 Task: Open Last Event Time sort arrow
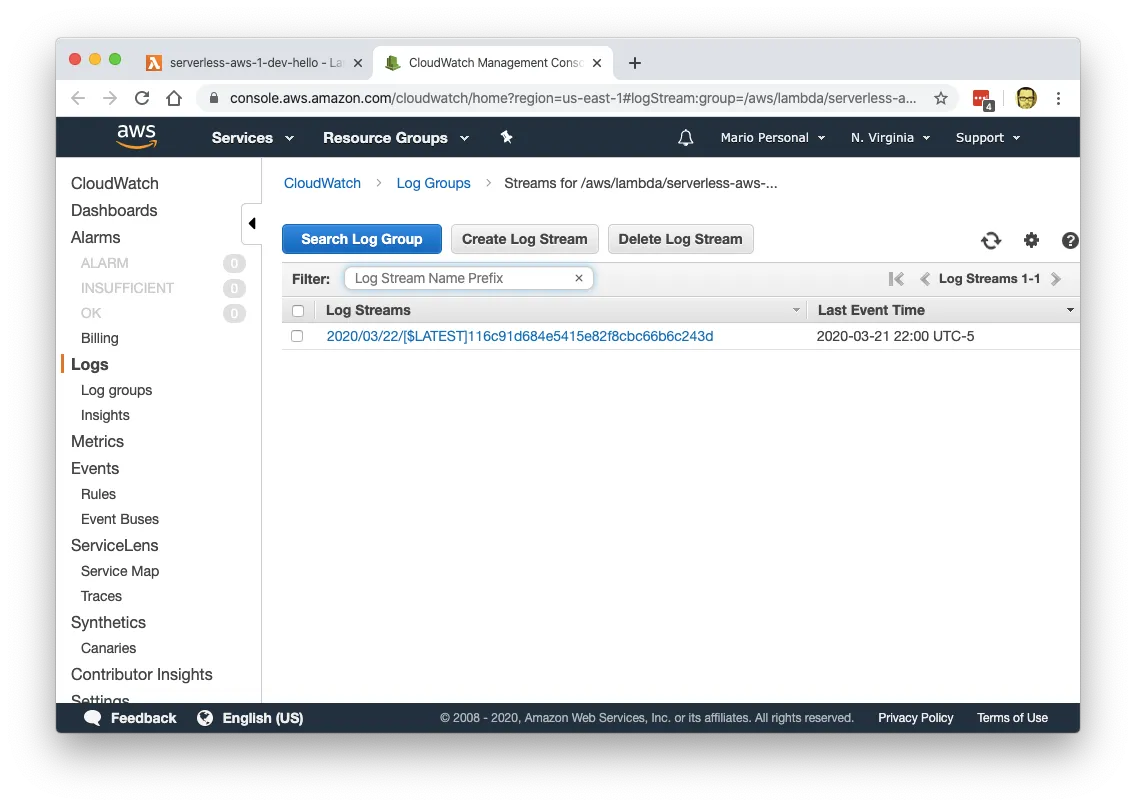pos(1070,310)
